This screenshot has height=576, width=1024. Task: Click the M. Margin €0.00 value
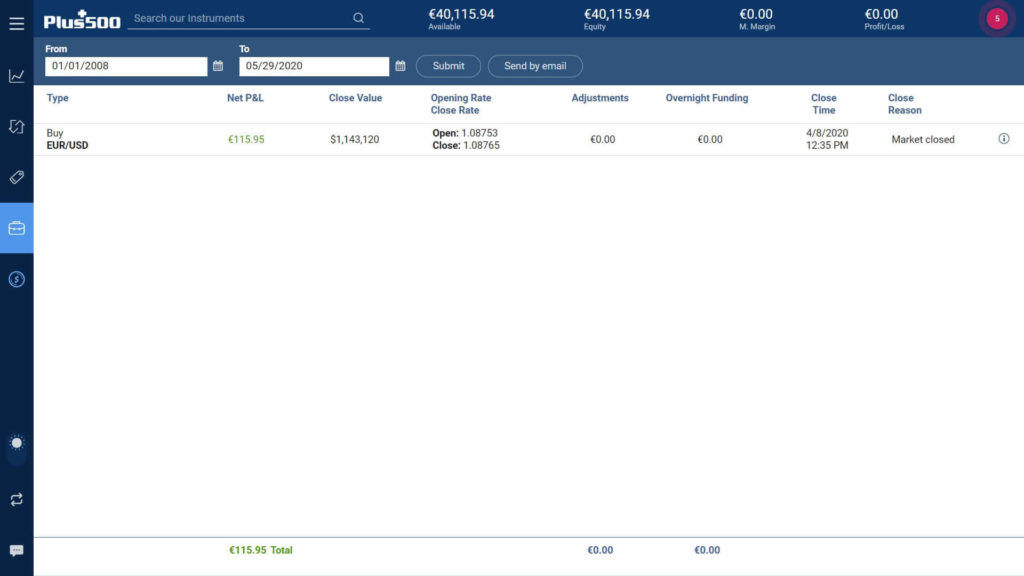click(756, 14)
